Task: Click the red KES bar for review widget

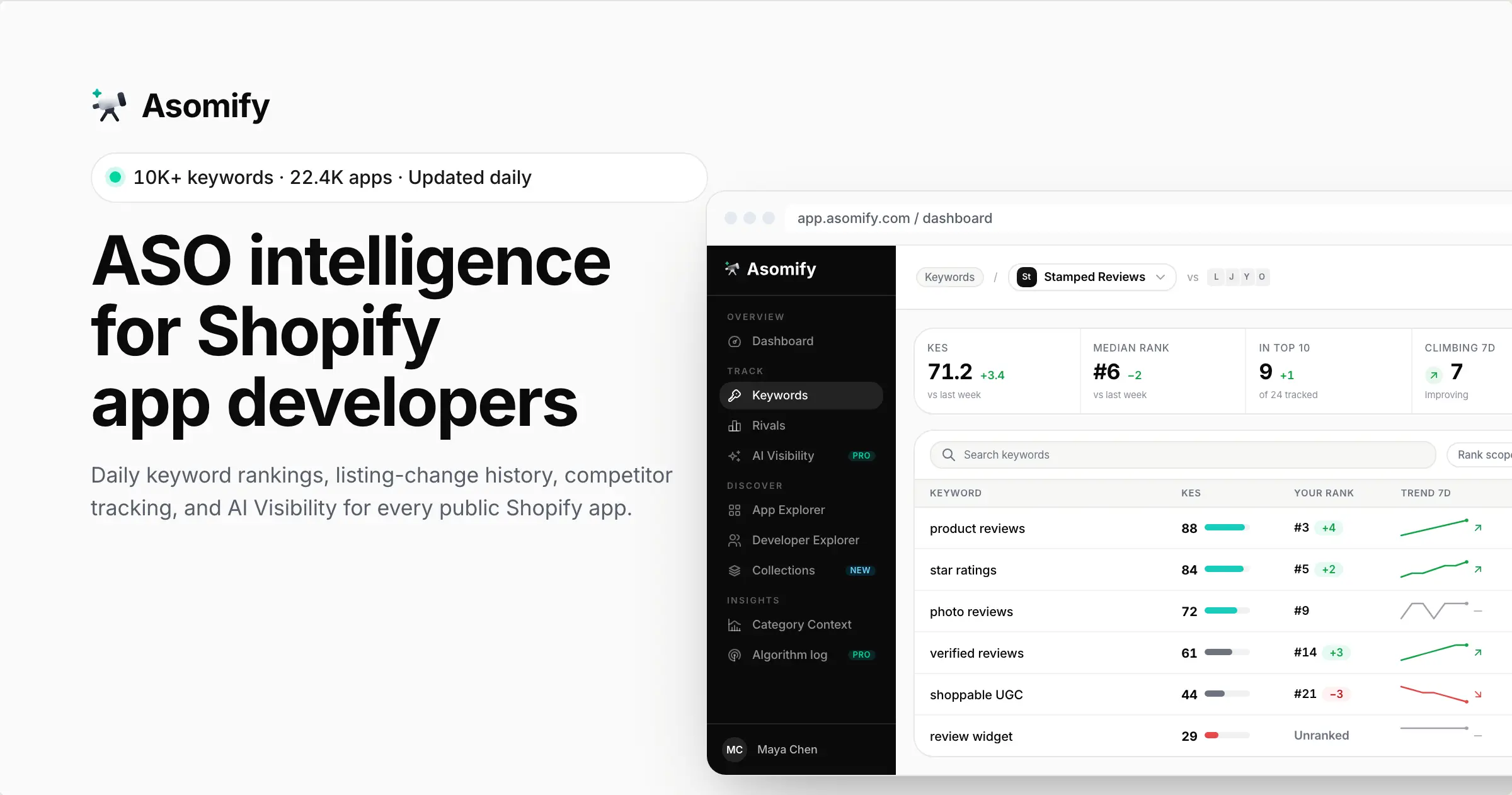Action: coord(1211,736)
